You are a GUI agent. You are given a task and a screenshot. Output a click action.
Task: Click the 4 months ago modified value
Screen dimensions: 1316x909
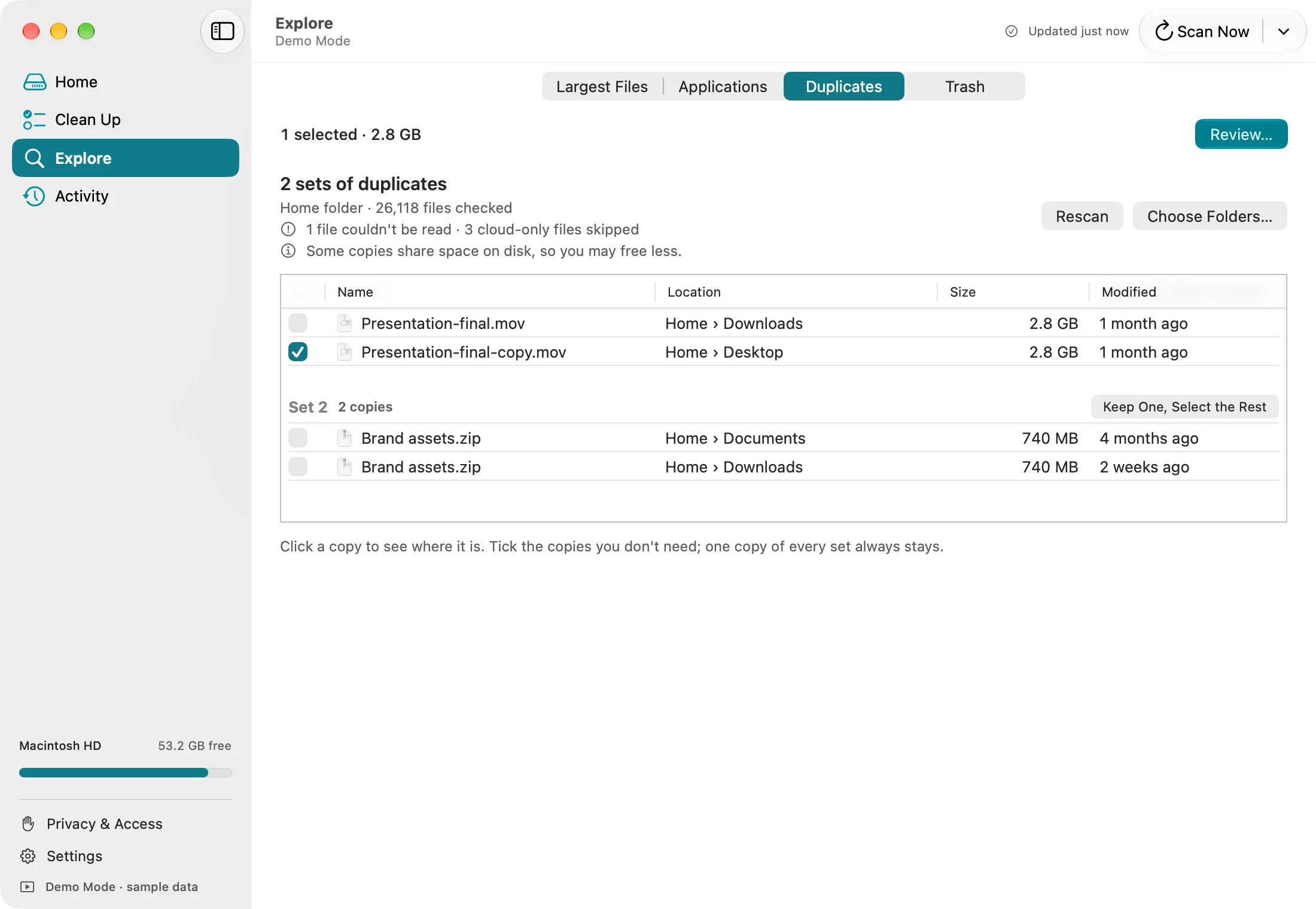(x=1149, y=438)
